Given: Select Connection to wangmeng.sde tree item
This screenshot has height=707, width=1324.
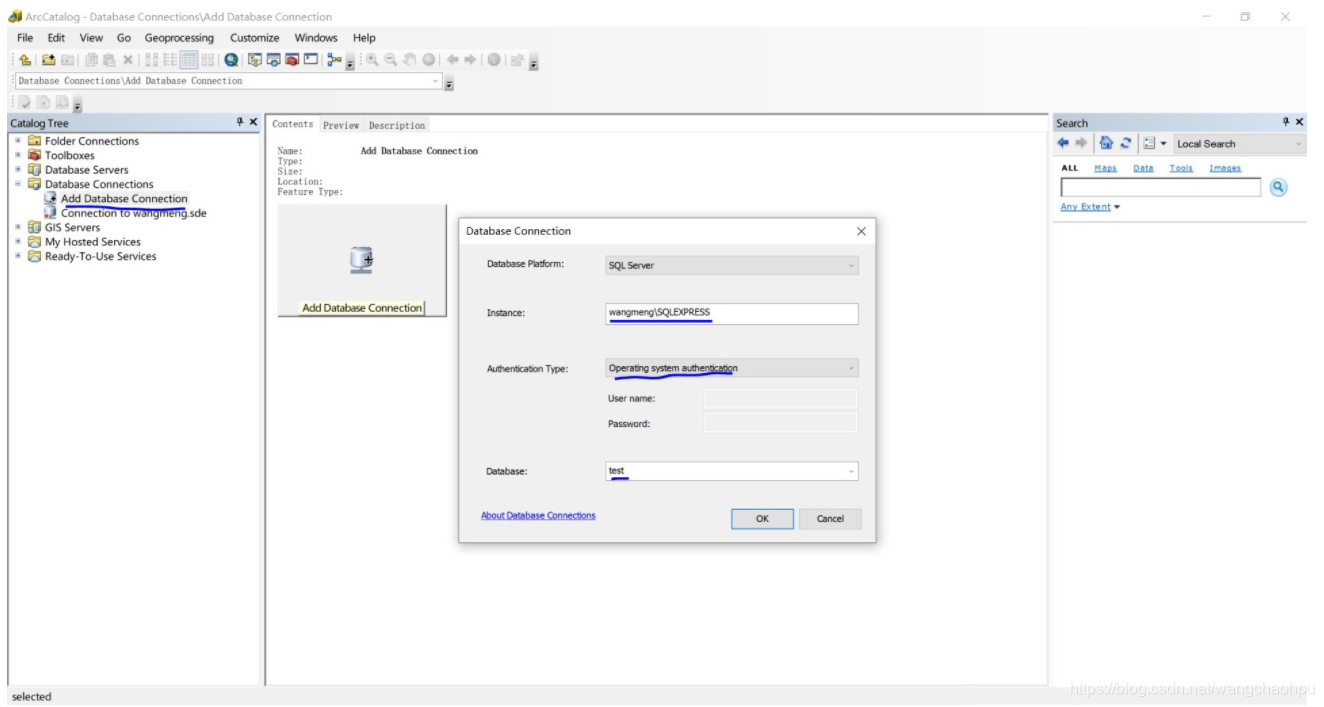Looking at the screenshot, I should (x=134, y=213).
